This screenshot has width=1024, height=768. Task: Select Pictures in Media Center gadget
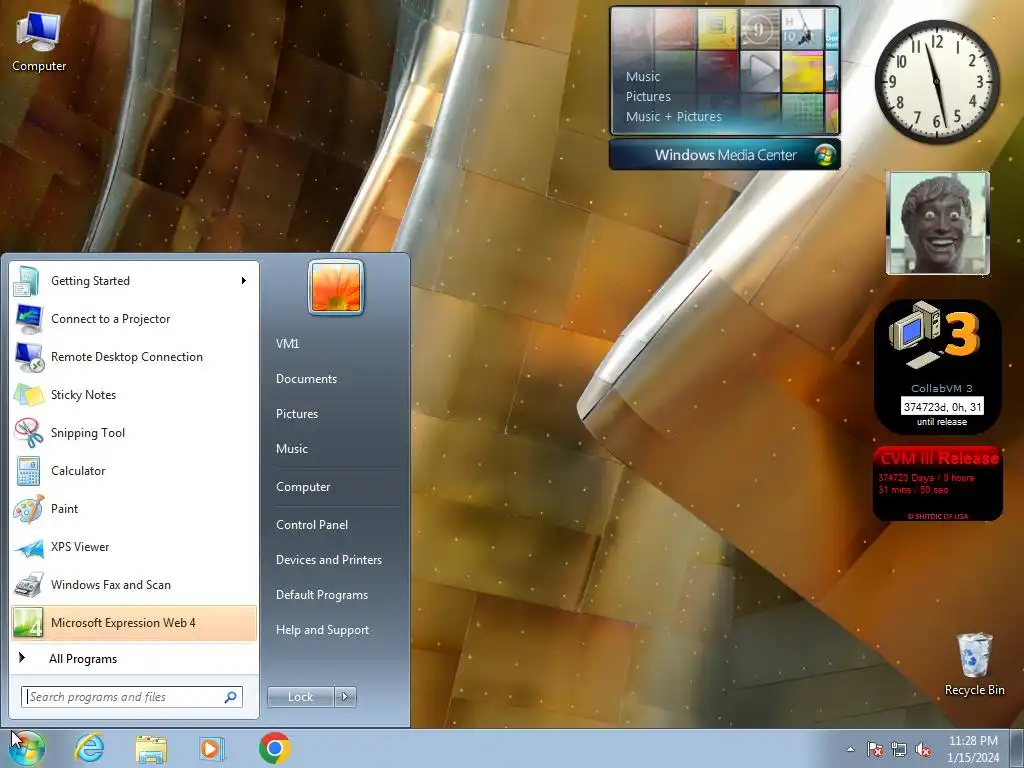point(648,97)
